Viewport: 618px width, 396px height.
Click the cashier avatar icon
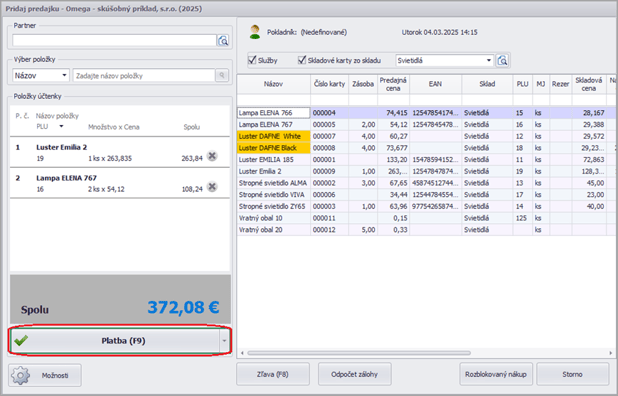point(255,32)
